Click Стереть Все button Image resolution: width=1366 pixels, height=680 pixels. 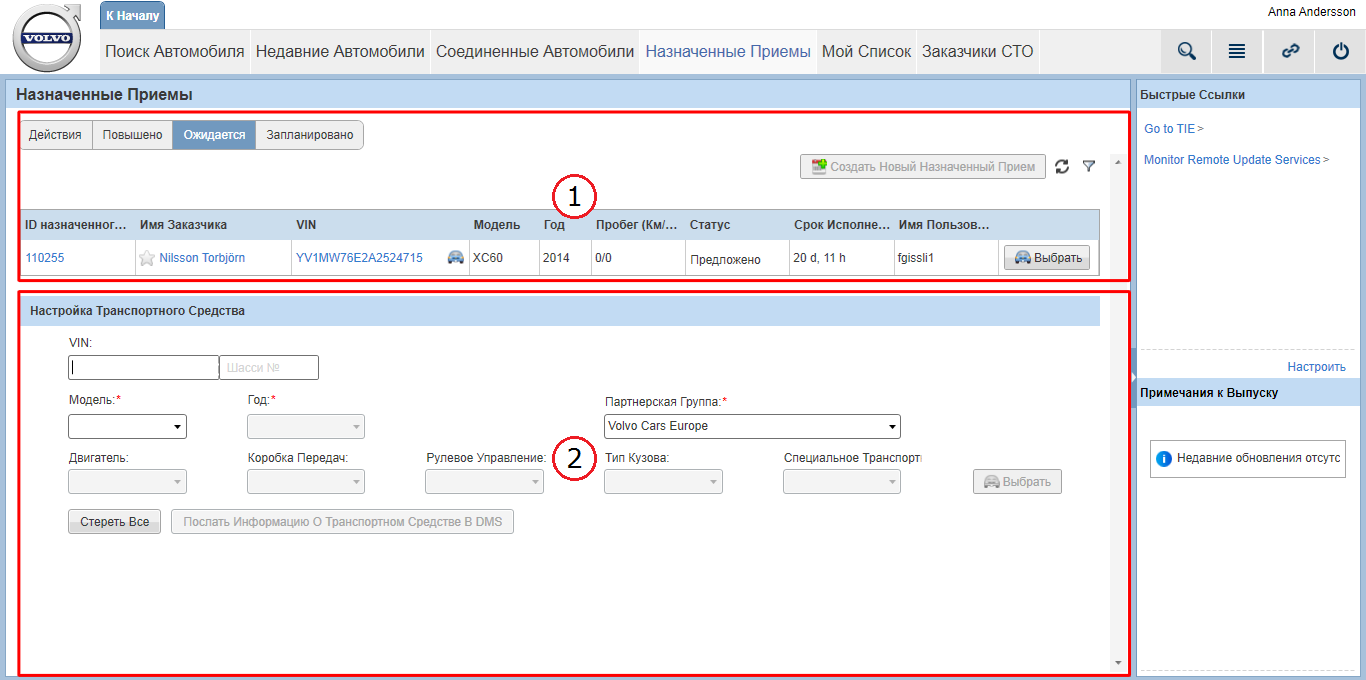pyautogui.click(x=114, y=522)
